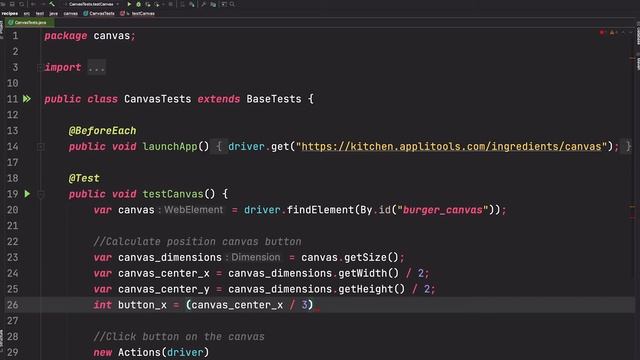The image size is (640, 360).
Task: Expand the collapsed import ellipsis
Action: [96, 67]
